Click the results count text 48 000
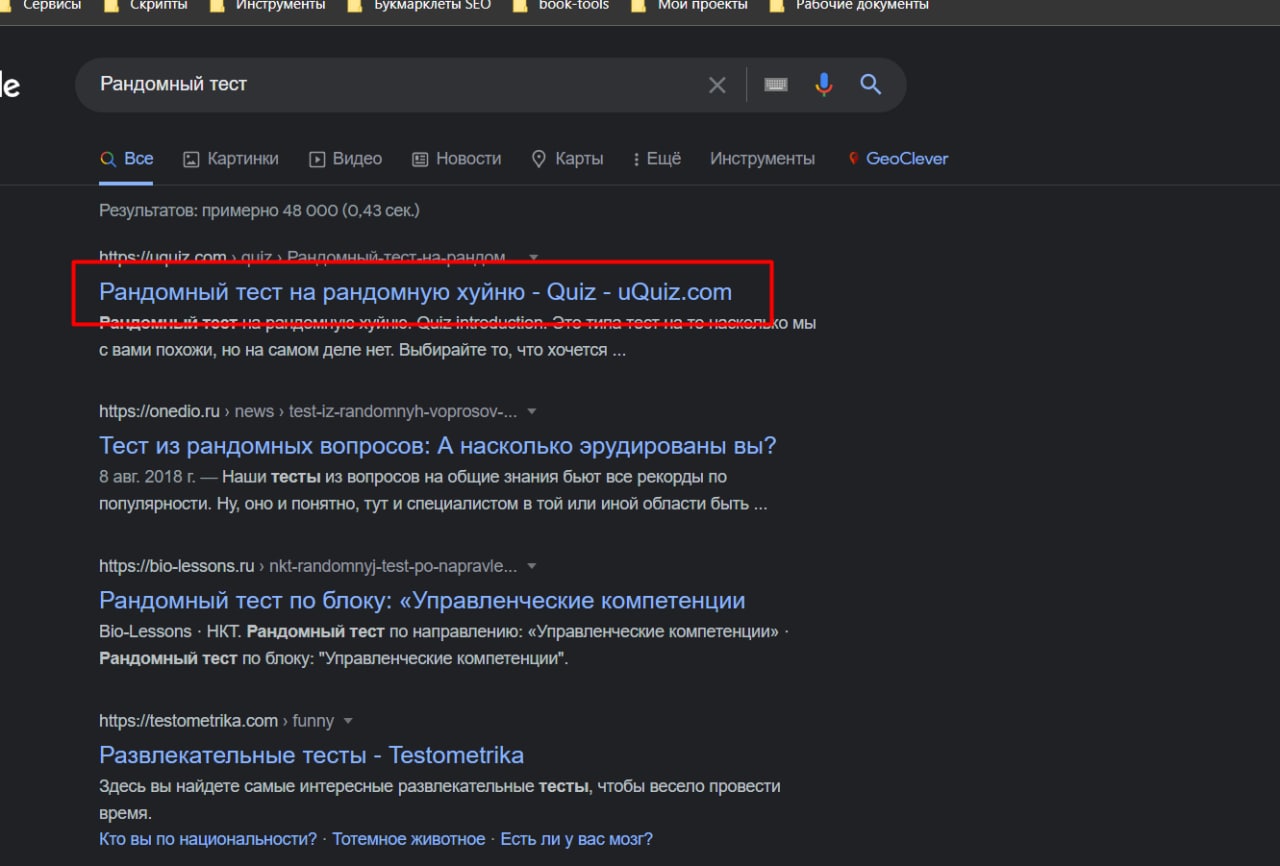The height and width of the screenshot is (866, 1280). pyautogui.click(x=259, y=211)
